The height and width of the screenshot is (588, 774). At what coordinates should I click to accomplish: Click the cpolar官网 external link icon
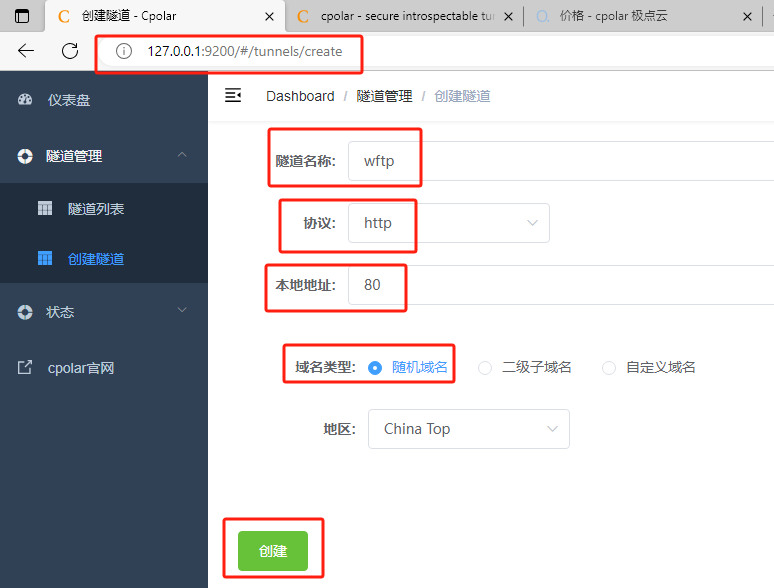click(25, 367)
